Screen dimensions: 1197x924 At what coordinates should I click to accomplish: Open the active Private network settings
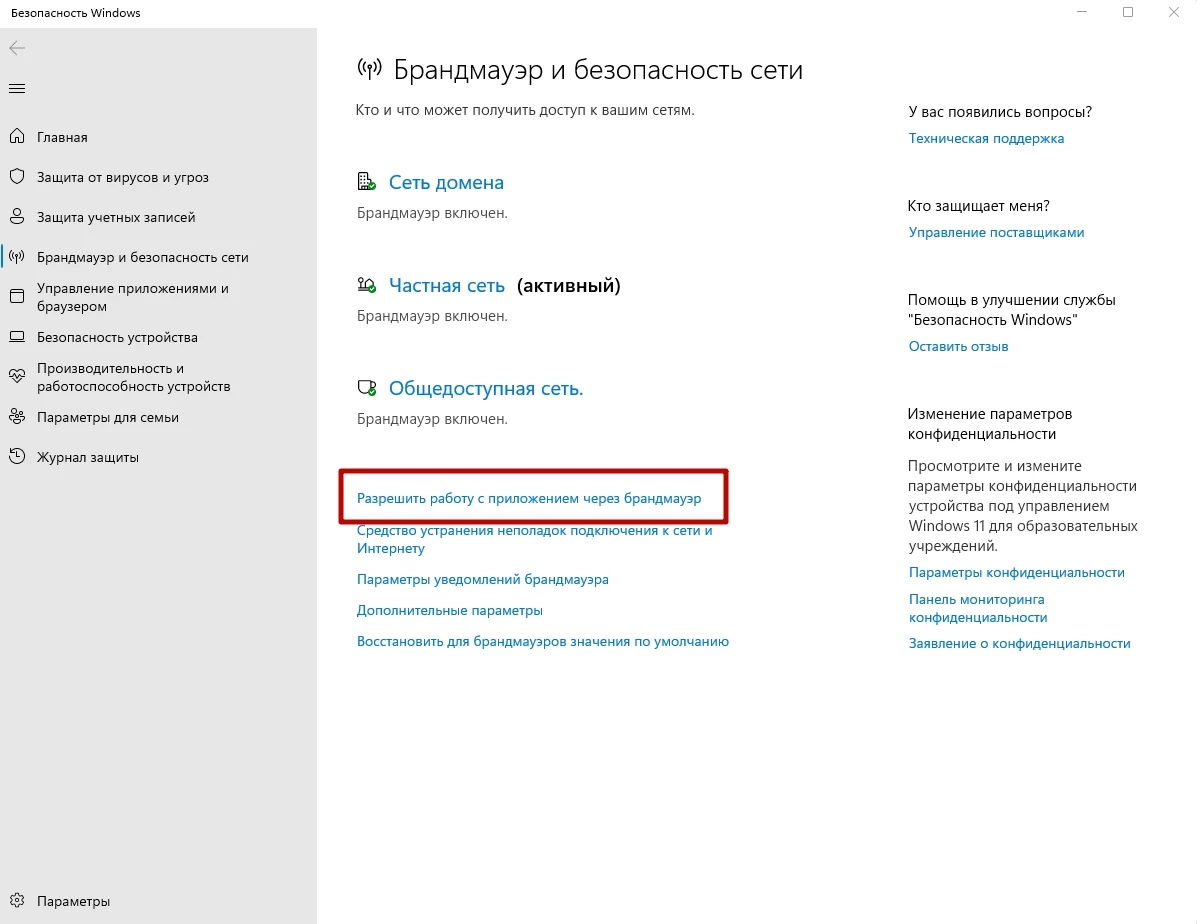pyautogui.click(x=446, y=286)
